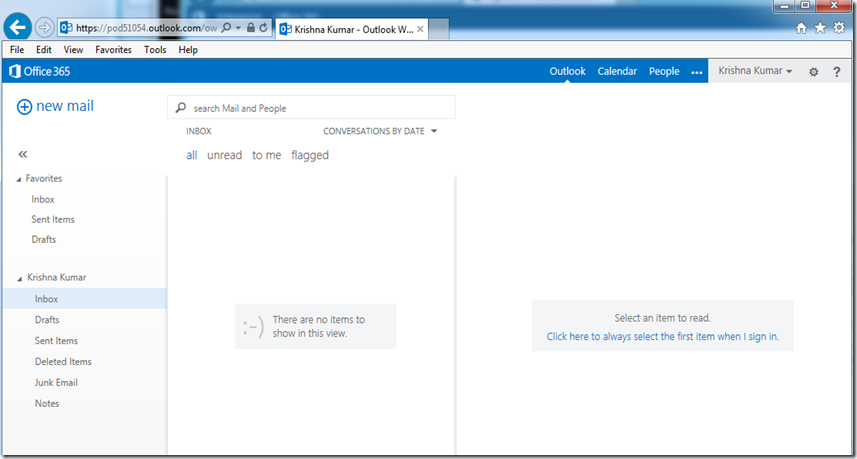Click the search magnifier in address bar
Image resolution: width=857 pixels, height=459 pixels.
[x=226, y=27]
